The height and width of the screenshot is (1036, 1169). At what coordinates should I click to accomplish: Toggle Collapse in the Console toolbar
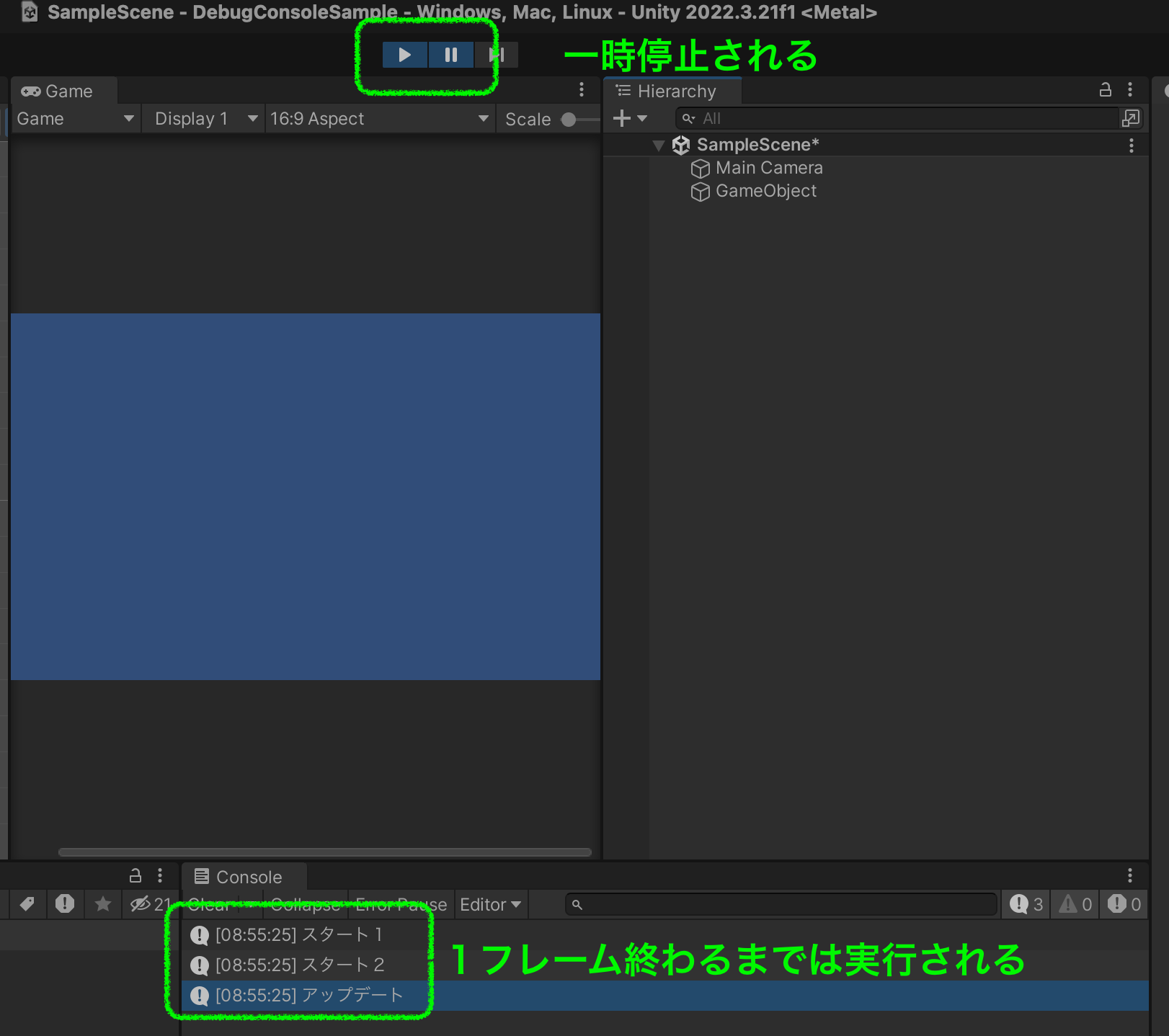(306, 905)
